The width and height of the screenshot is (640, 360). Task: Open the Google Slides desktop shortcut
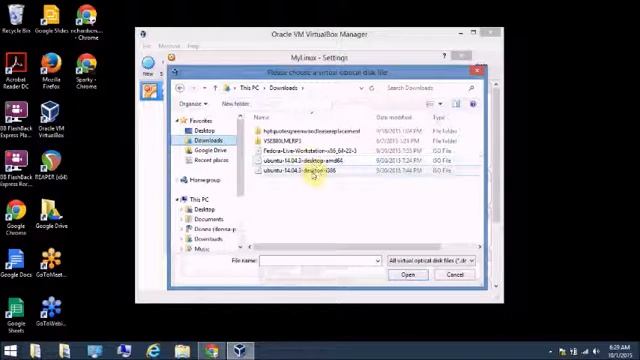tap(51, 19)
